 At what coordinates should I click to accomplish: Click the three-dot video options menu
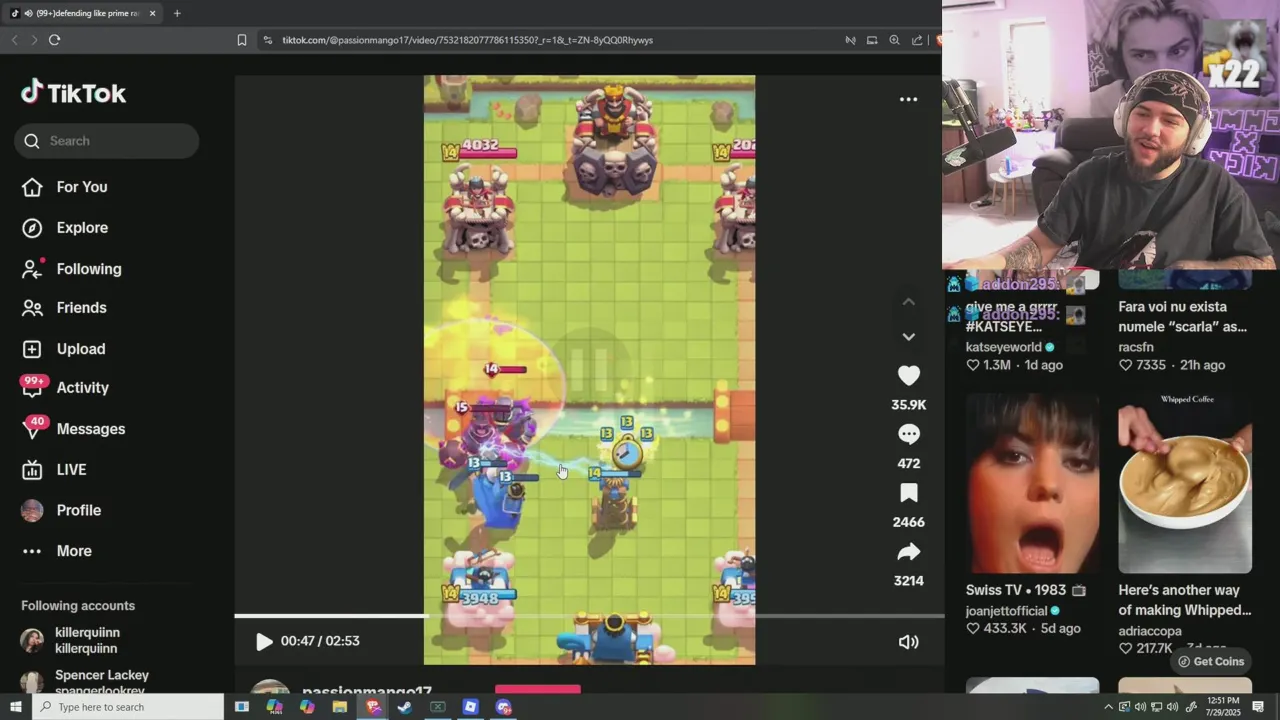[908, 99]
